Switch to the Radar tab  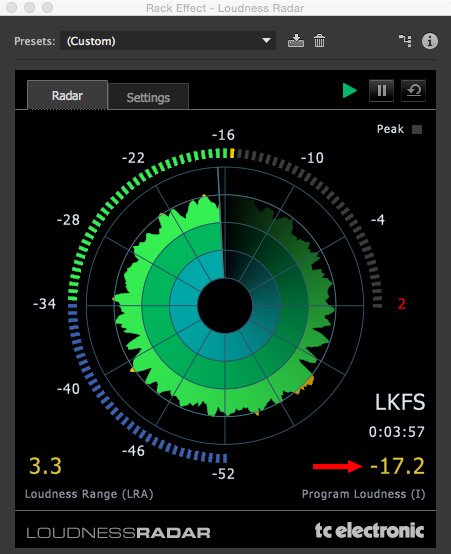coord(67,95)
